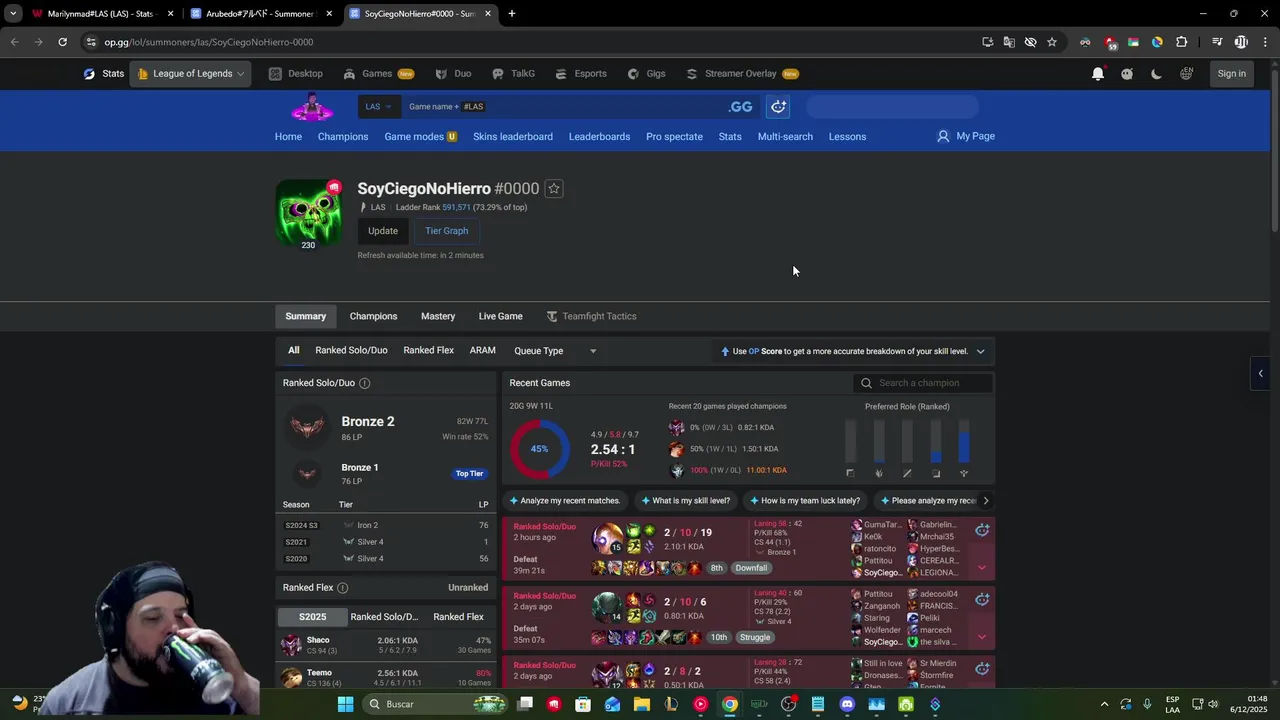Focus the Game name search field

click(565, 106)
